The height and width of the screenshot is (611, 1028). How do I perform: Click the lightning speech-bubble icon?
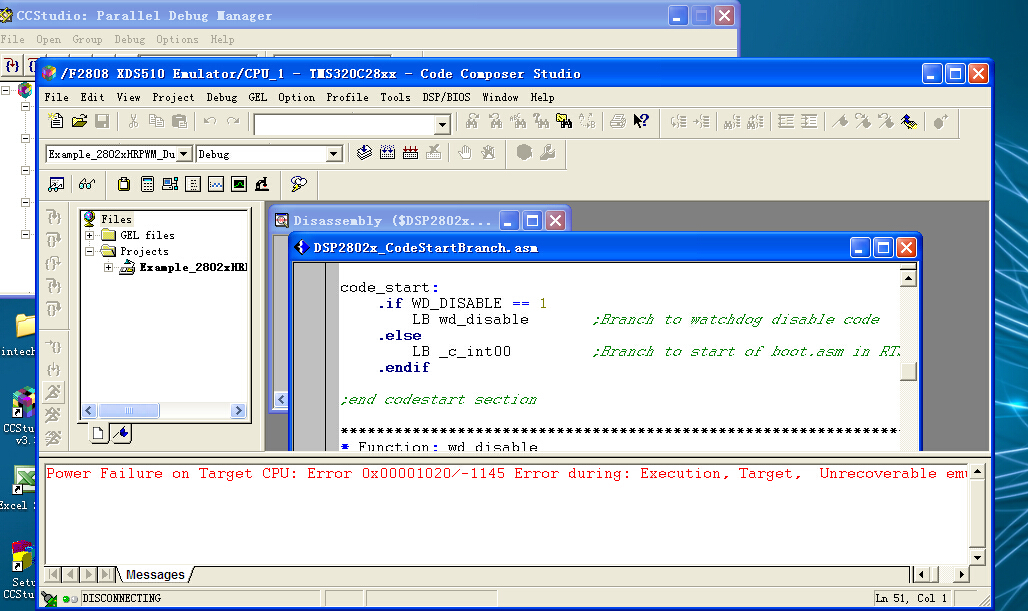[x=298, y=184]
